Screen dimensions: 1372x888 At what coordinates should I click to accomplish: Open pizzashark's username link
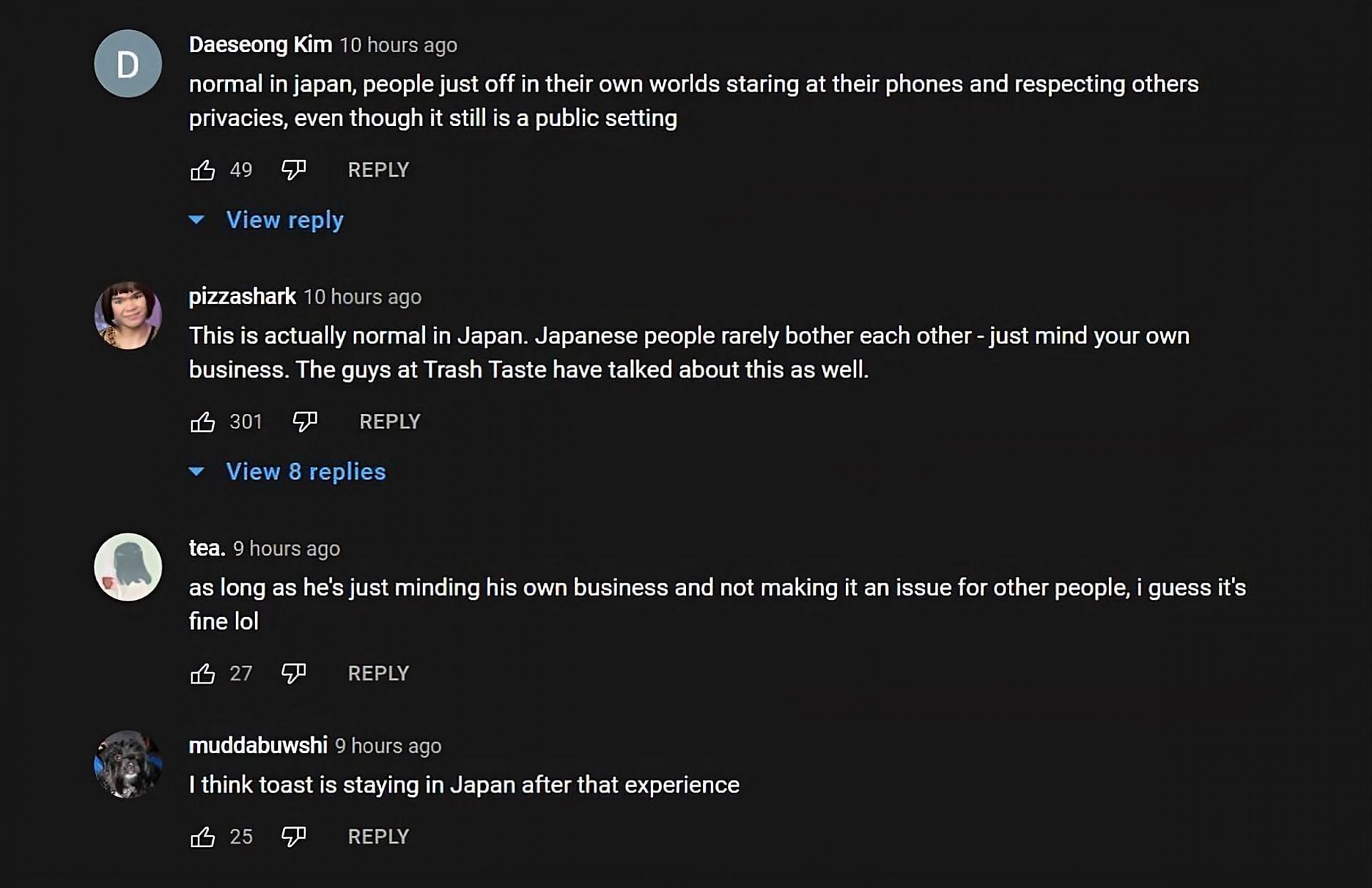pos(242,297)
